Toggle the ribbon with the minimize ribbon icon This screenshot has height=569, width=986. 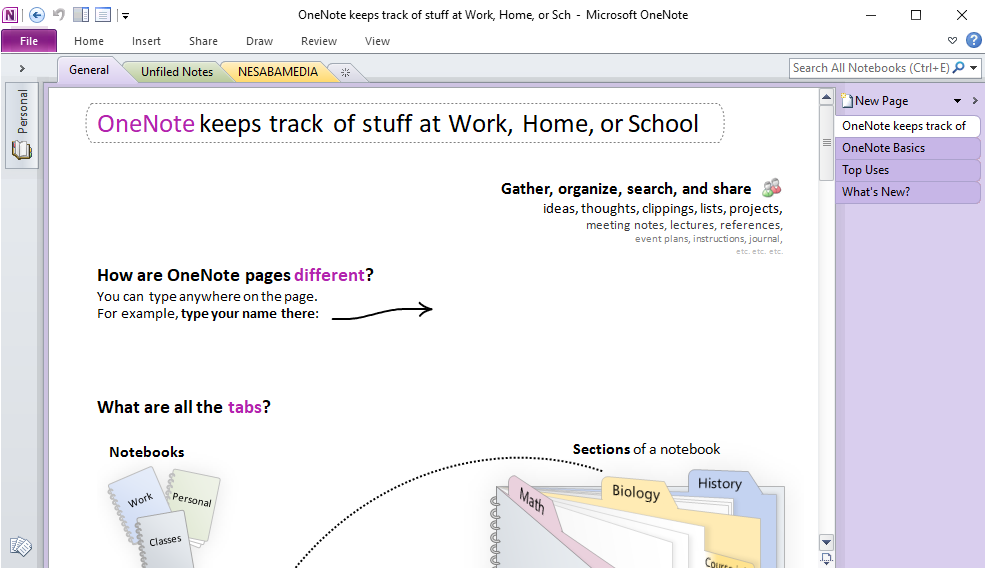pos(953,41)
